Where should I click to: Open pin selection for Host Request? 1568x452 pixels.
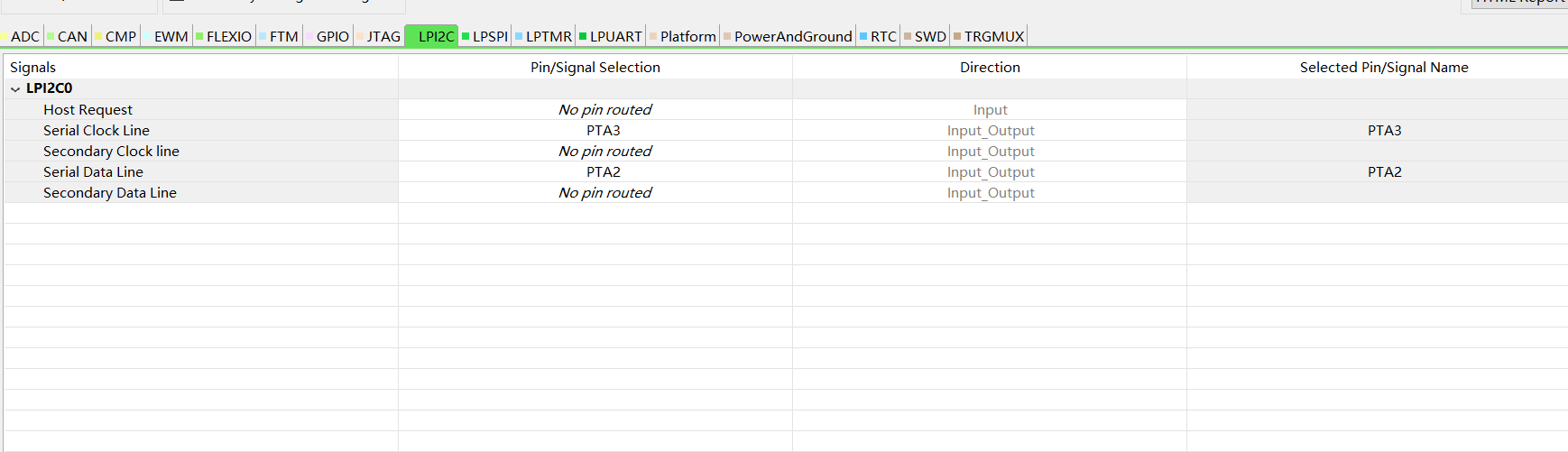point(595,109)
